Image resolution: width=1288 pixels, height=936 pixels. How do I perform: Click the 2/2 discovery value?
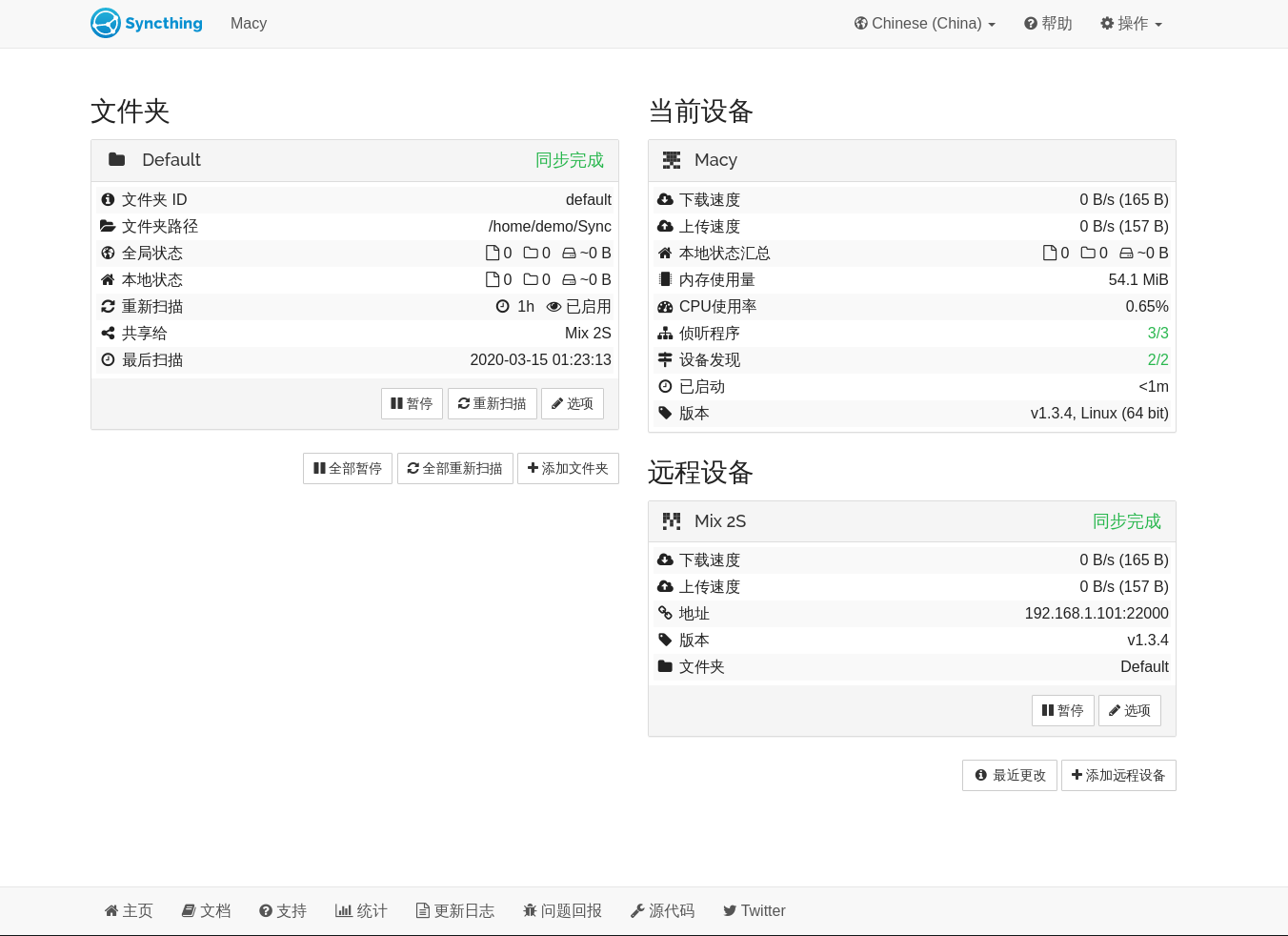click(x=1157, y=359)
